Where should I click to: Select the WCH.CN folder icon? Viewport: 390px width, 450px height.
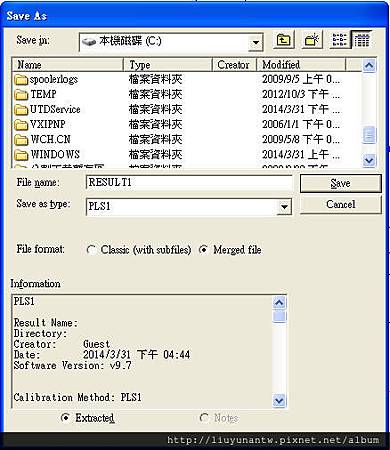[21, 140]
